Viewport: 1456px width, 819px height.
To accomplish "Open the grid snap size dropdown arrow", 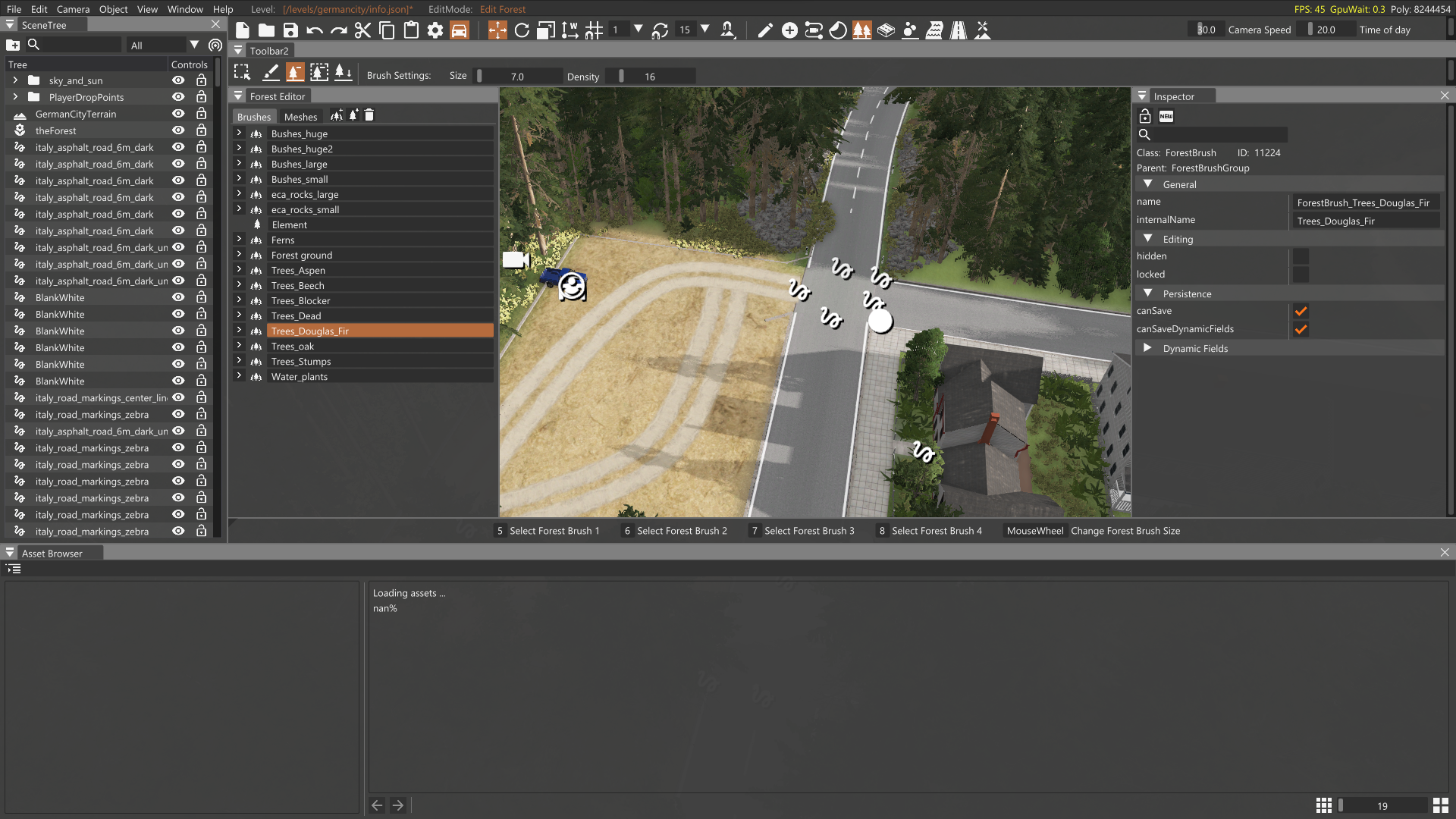I will pos(639,30).
